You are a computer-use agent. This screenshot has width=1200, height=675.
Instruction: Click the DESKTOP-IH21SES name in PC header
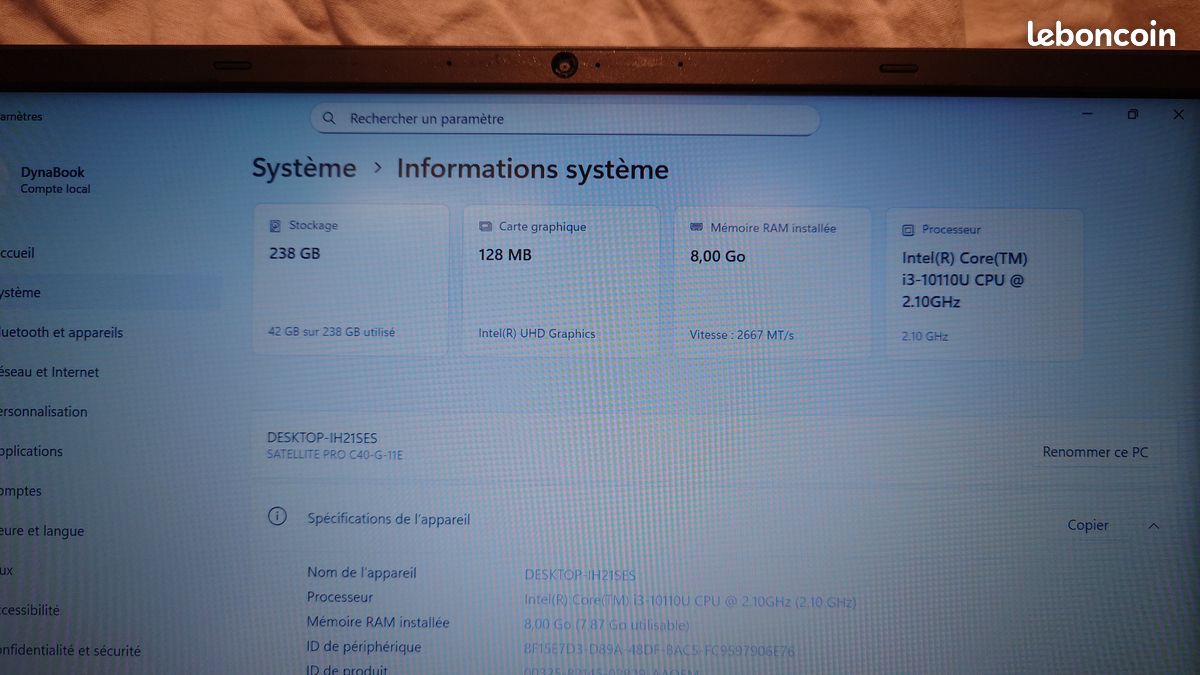tap(322, 438)
